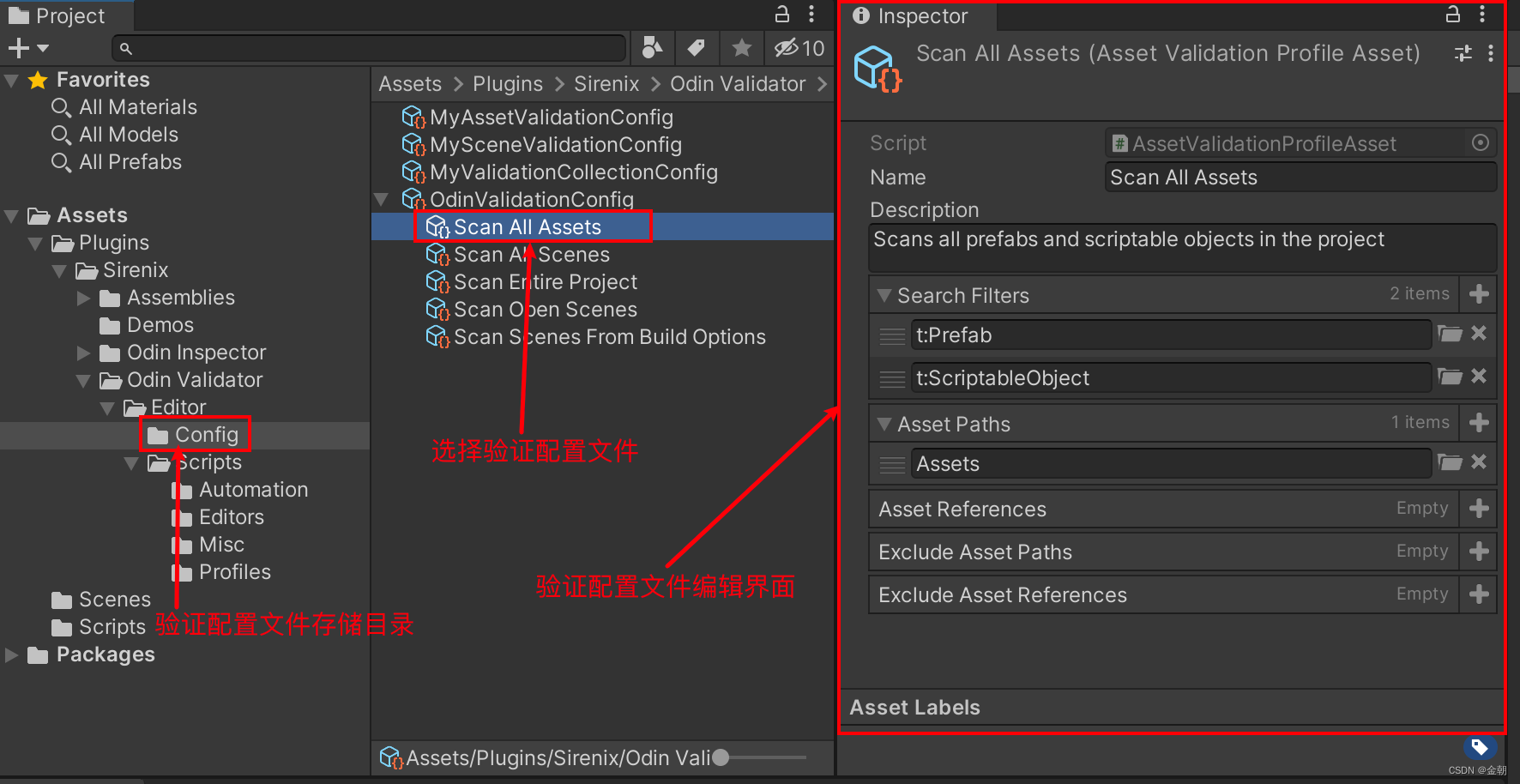Click Sirenix in the breadcrumb path
The width and height of the screenshot is (1520, 784).
pyautogui.click(x=606, y=84)
